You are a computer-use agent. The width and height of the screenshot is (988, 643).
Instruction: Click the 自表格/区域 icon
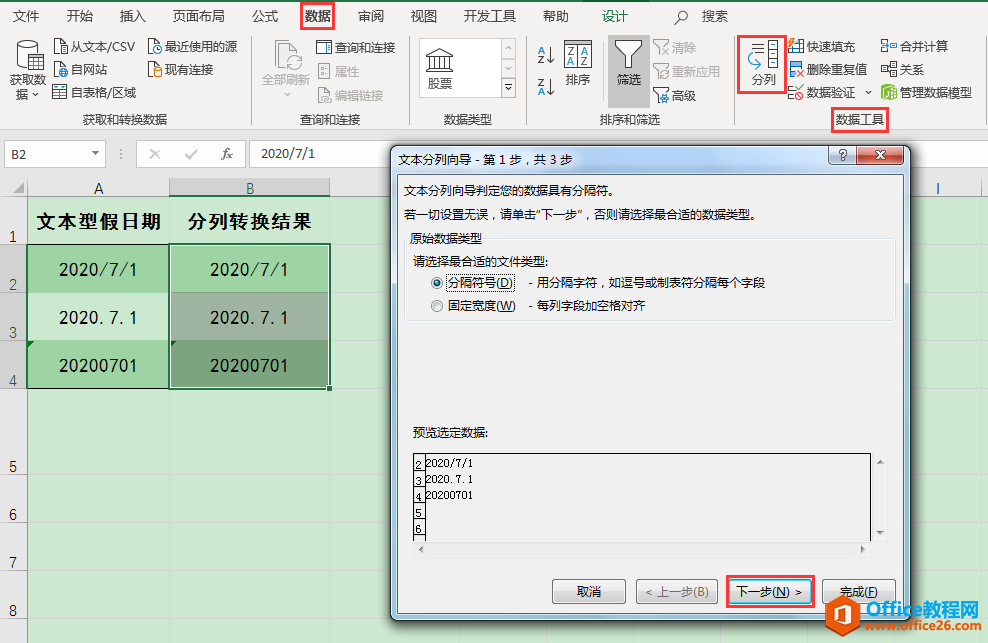tap(60, 92)
